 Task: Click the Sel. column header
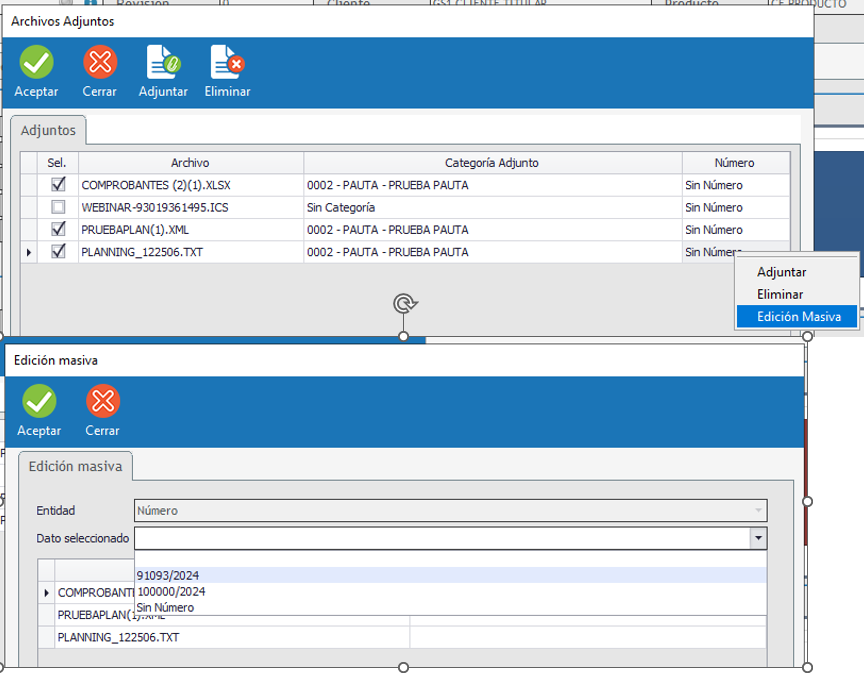point(57,163)
